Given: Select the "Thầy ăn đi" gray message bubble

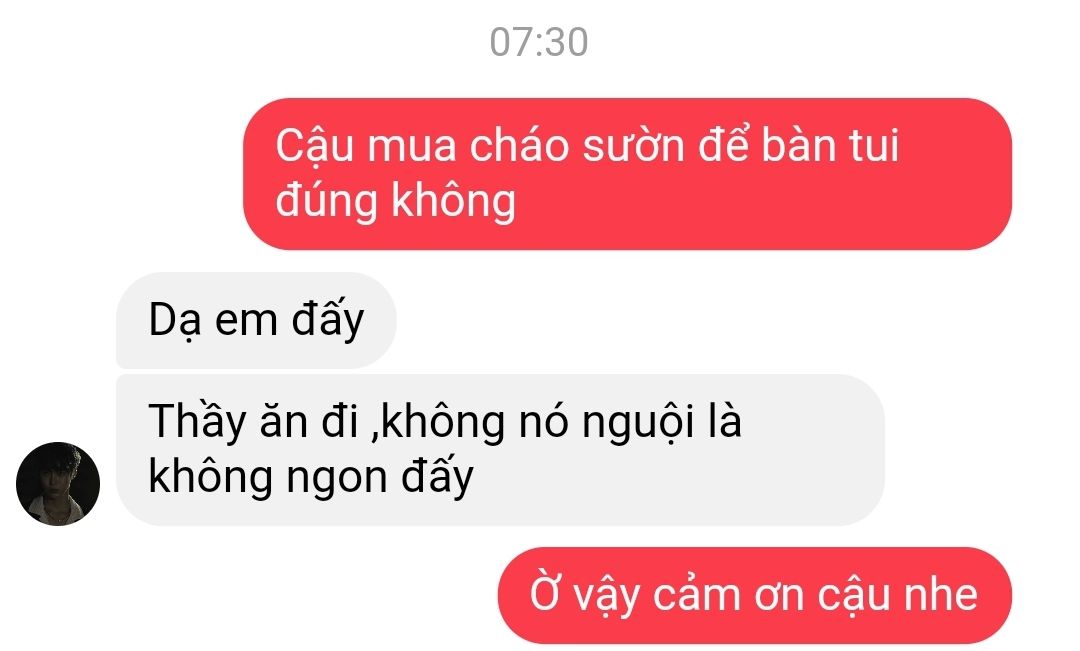Looking at the screenshot, I should (x=500, y=450).
